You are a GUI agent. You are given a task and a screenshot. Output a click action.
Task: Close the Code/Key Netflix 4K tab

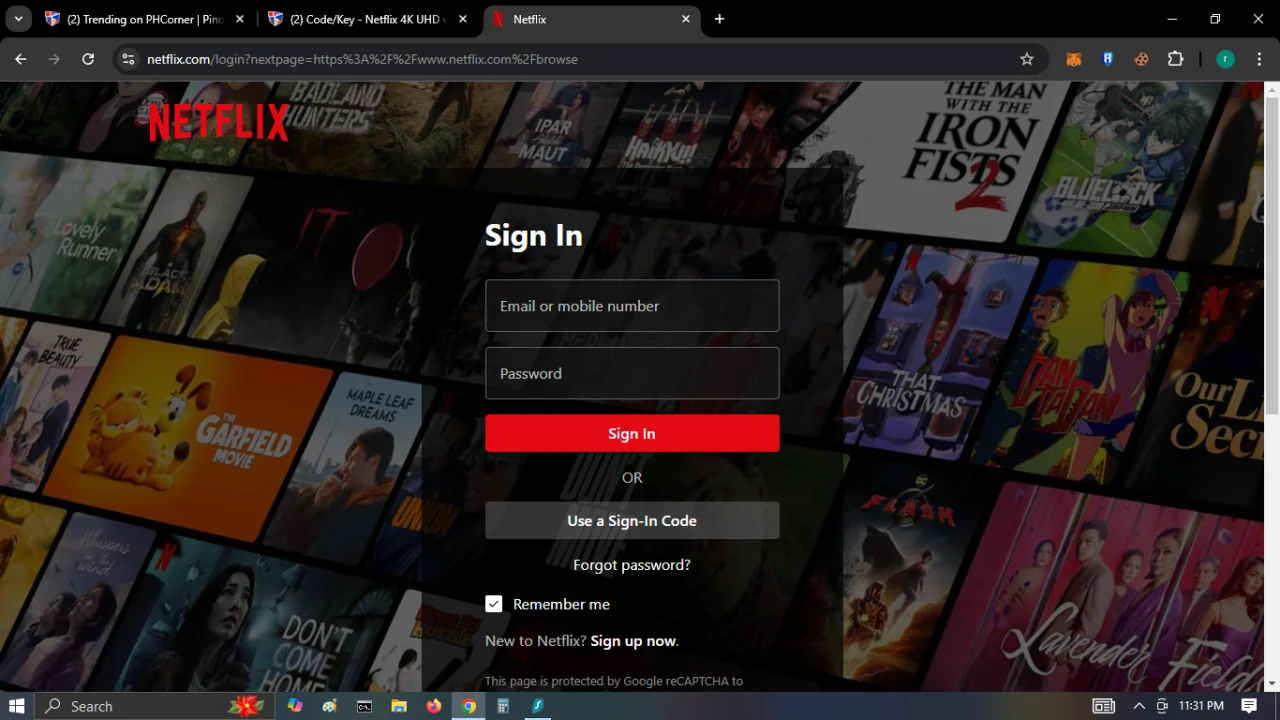tap(463, 19)
